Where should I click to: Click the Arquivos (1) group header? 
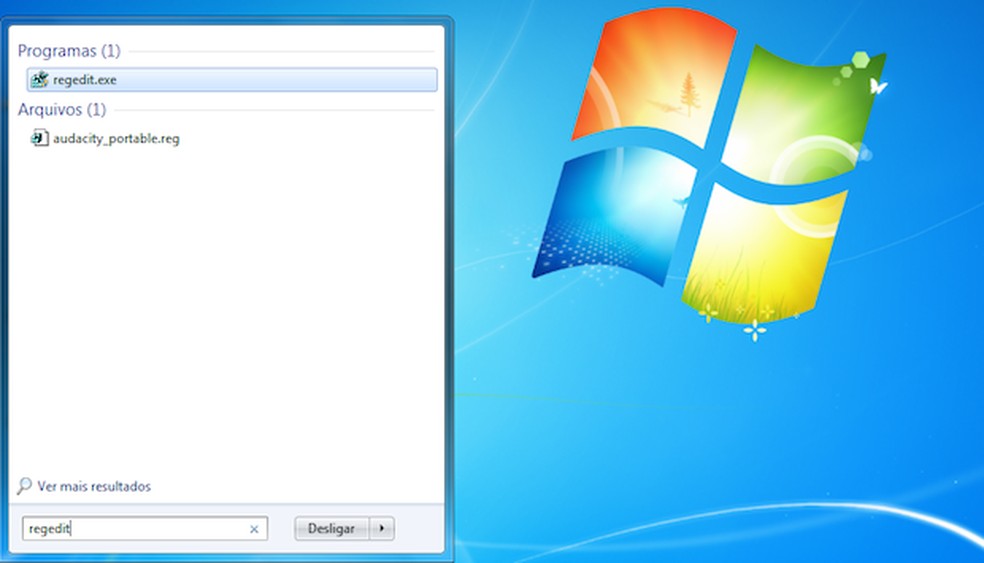coord(62,109)
